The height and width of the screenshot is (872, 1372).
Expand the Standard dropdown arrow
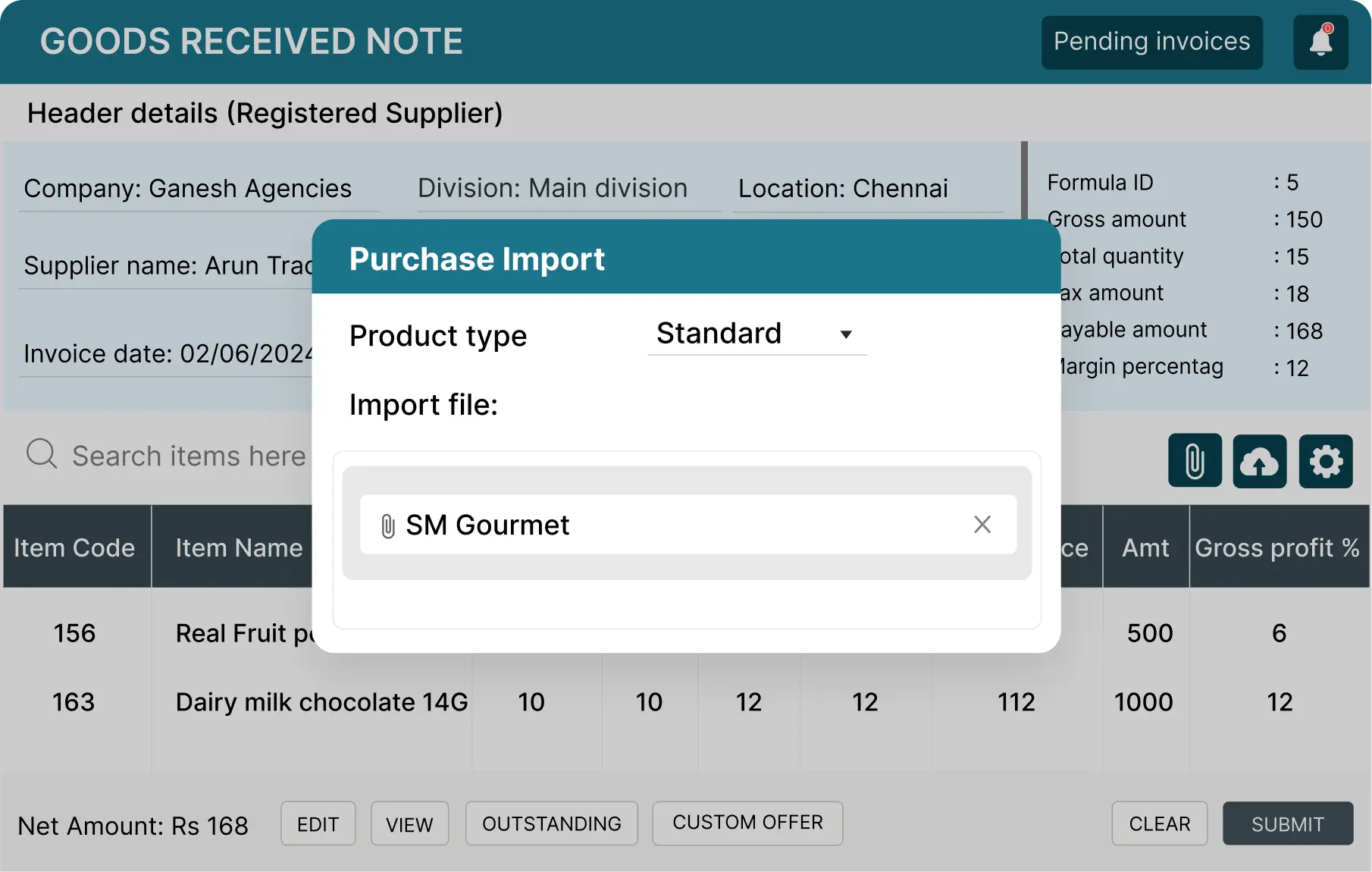click(847, 334)
